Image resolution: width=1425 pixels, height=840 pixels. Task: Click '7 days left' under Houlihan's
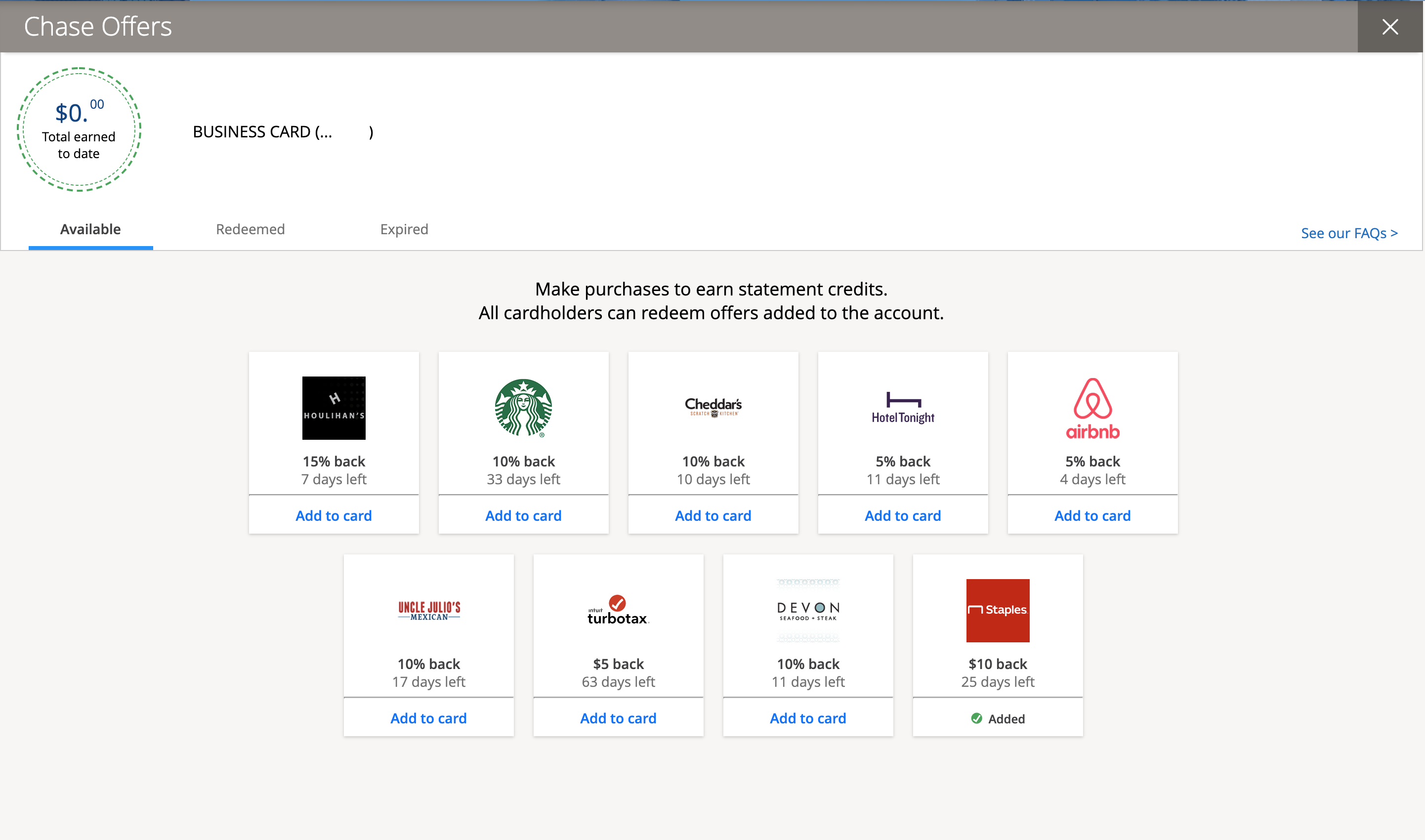click(x=334, y=479)
